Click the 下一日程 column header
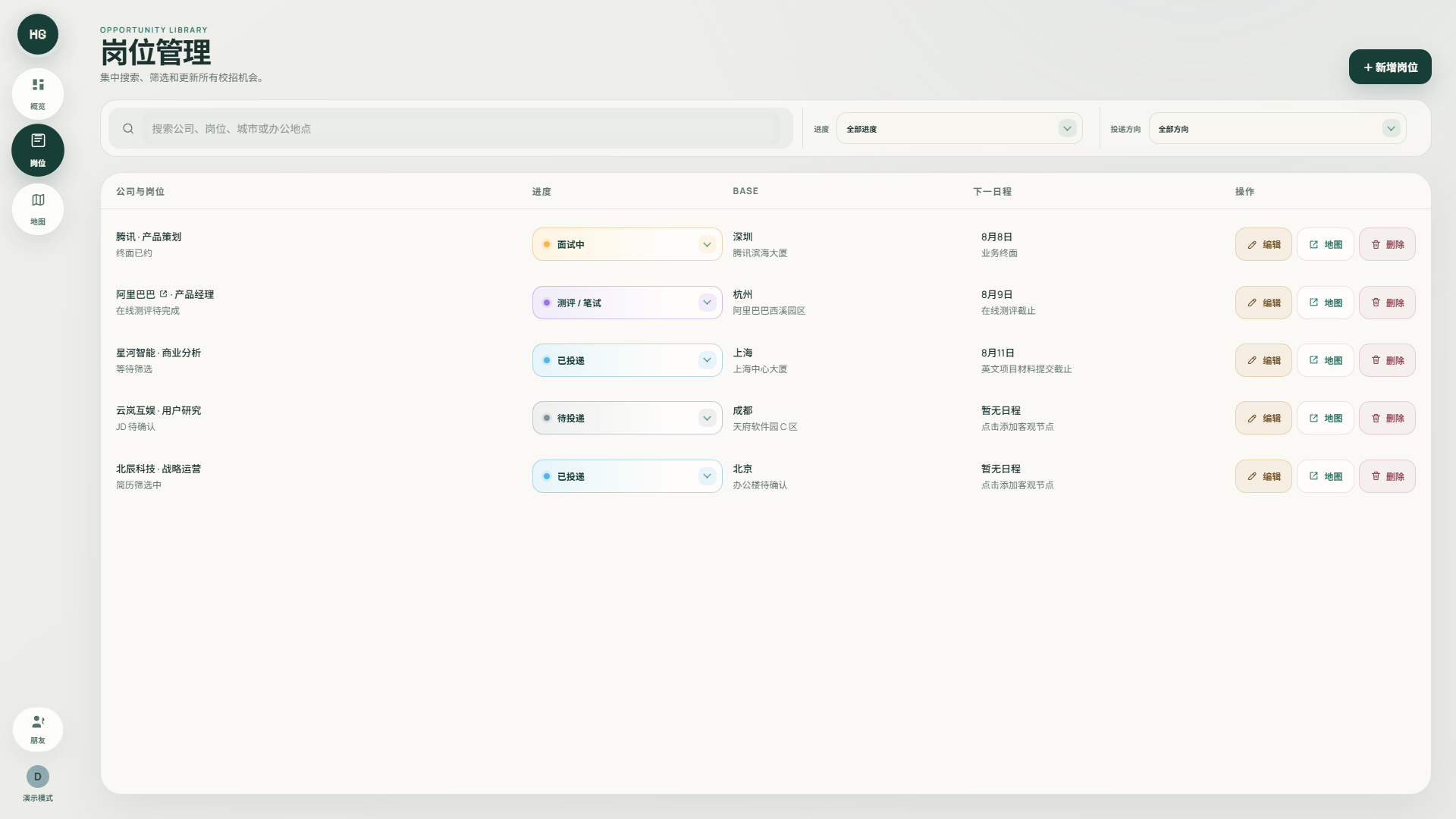This screenshot has height=819, width=1456. click(992, 191)
